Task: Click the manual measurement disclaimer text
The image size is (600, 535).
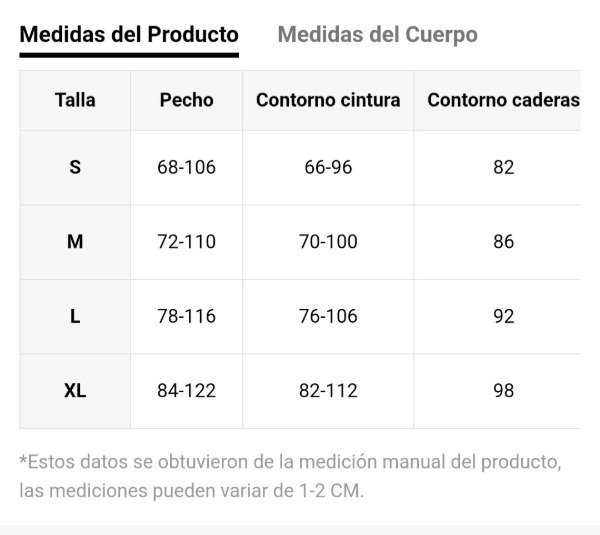Action: pyautogui.click(x=290, y=476)
